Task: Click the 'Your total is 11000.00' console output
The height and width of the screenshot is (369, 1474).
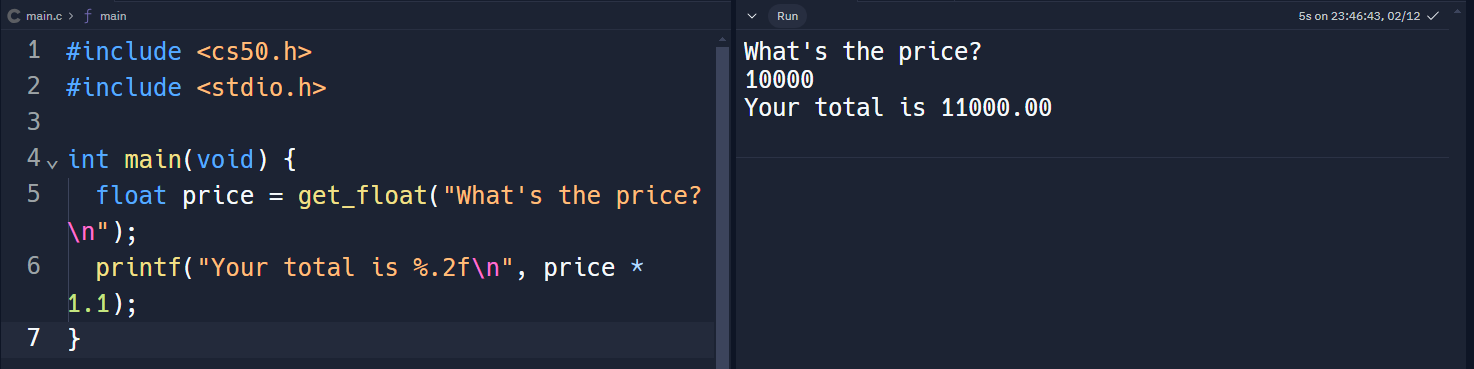Action: pos(898,108)
